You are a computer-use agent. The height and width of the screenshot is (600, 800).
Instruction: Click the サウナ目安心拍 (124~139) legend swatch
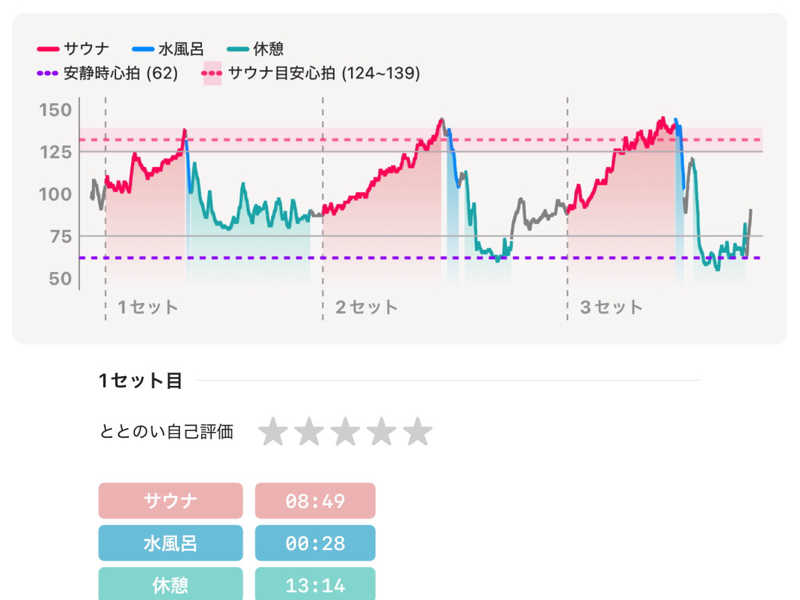tap(212, 73)
